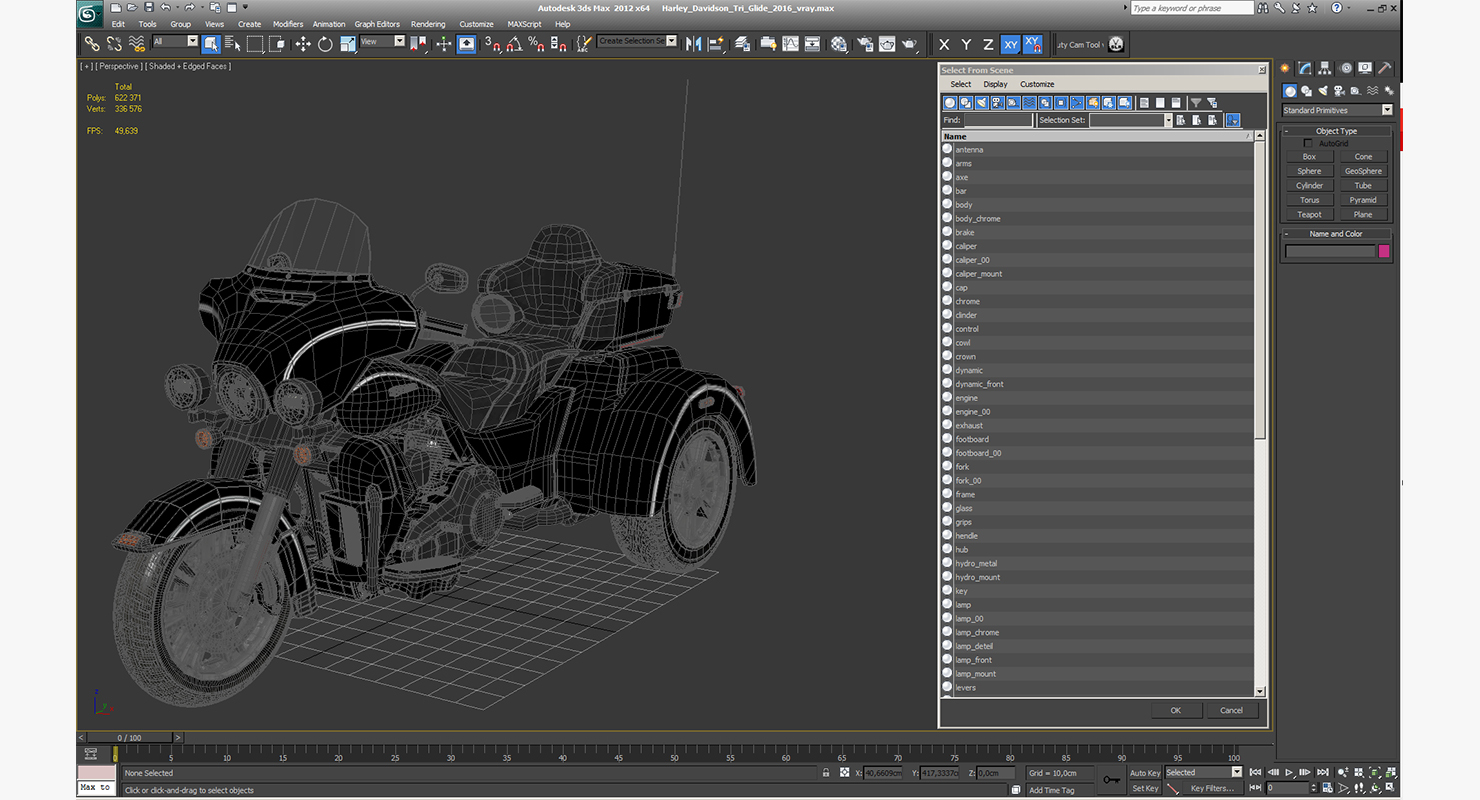Toggle the XY plane constraint button
This screenshot has width=1480, height=800.
tap(1010, 44)
